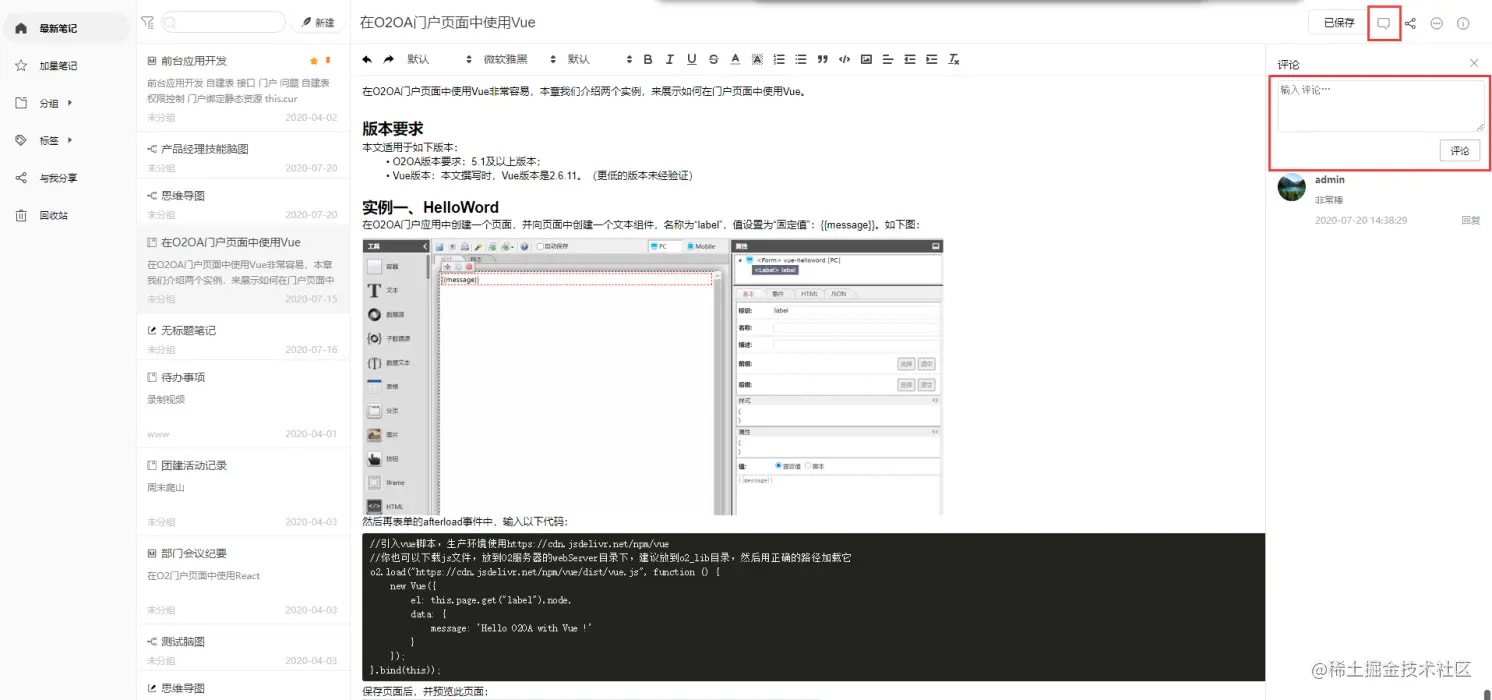Open the text alignment option

point(888,59)
